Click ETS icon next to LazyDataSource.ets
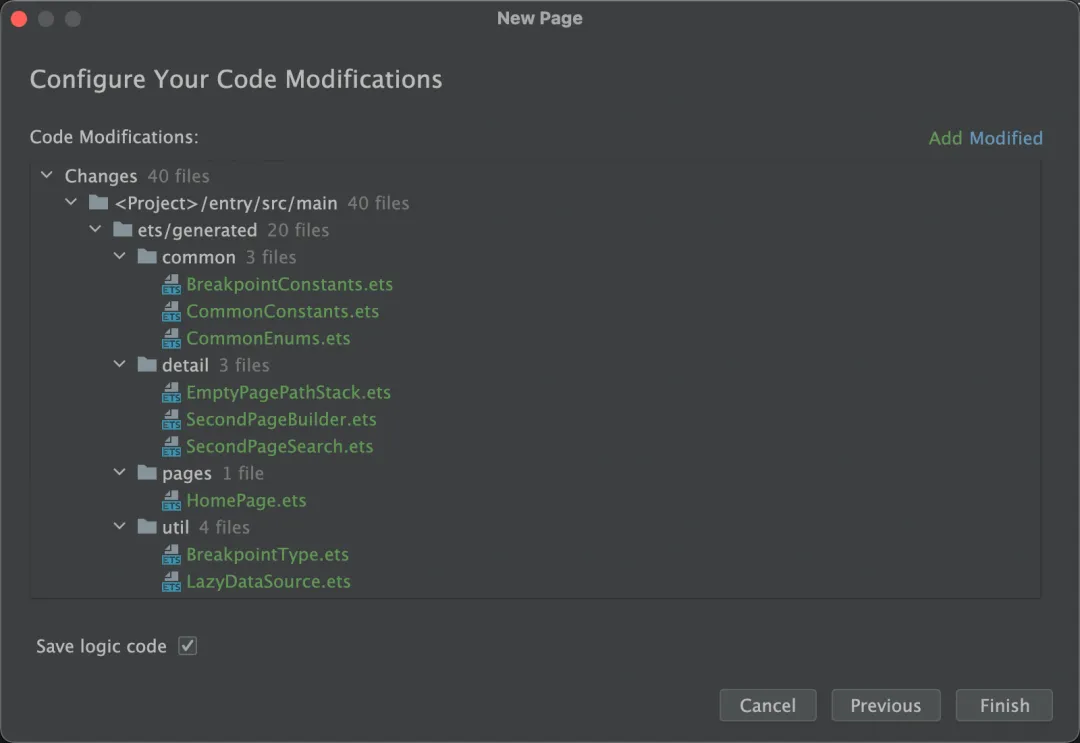Screen dimensions: 1080x743 pyautogui.click(x=171, y=582)
